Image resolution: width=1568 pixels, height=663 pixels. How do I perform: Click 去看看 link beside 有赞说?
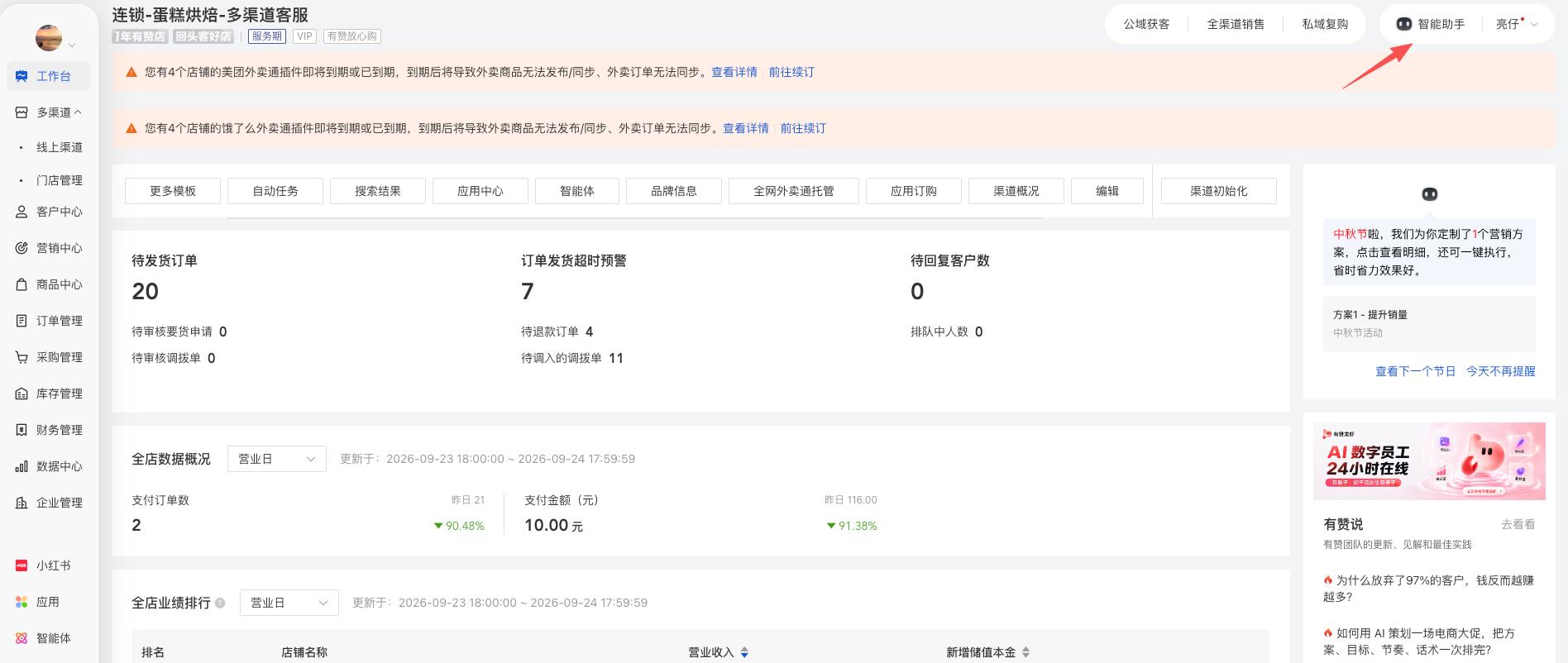coord(1518,524)
